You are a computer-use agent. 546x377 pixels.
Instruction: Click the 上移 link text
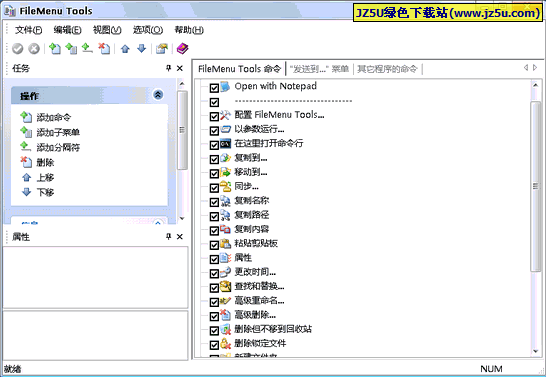pos(45,178)
